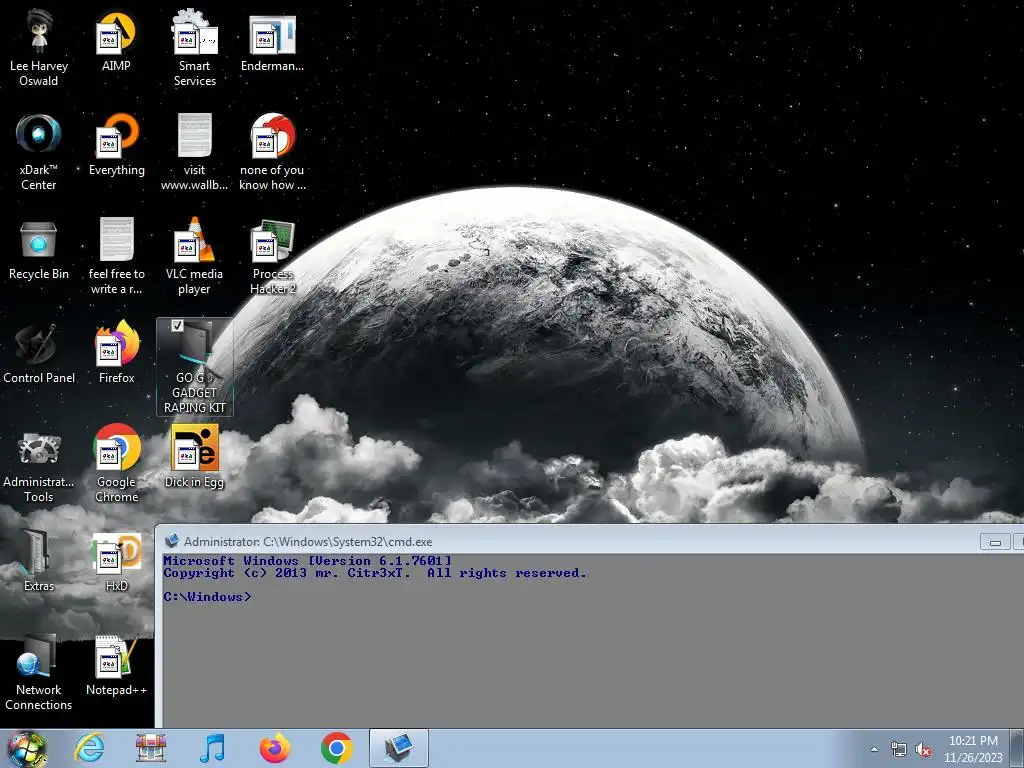Select the Network Connections icon
1024x768 pixels.
pos(39,673)
